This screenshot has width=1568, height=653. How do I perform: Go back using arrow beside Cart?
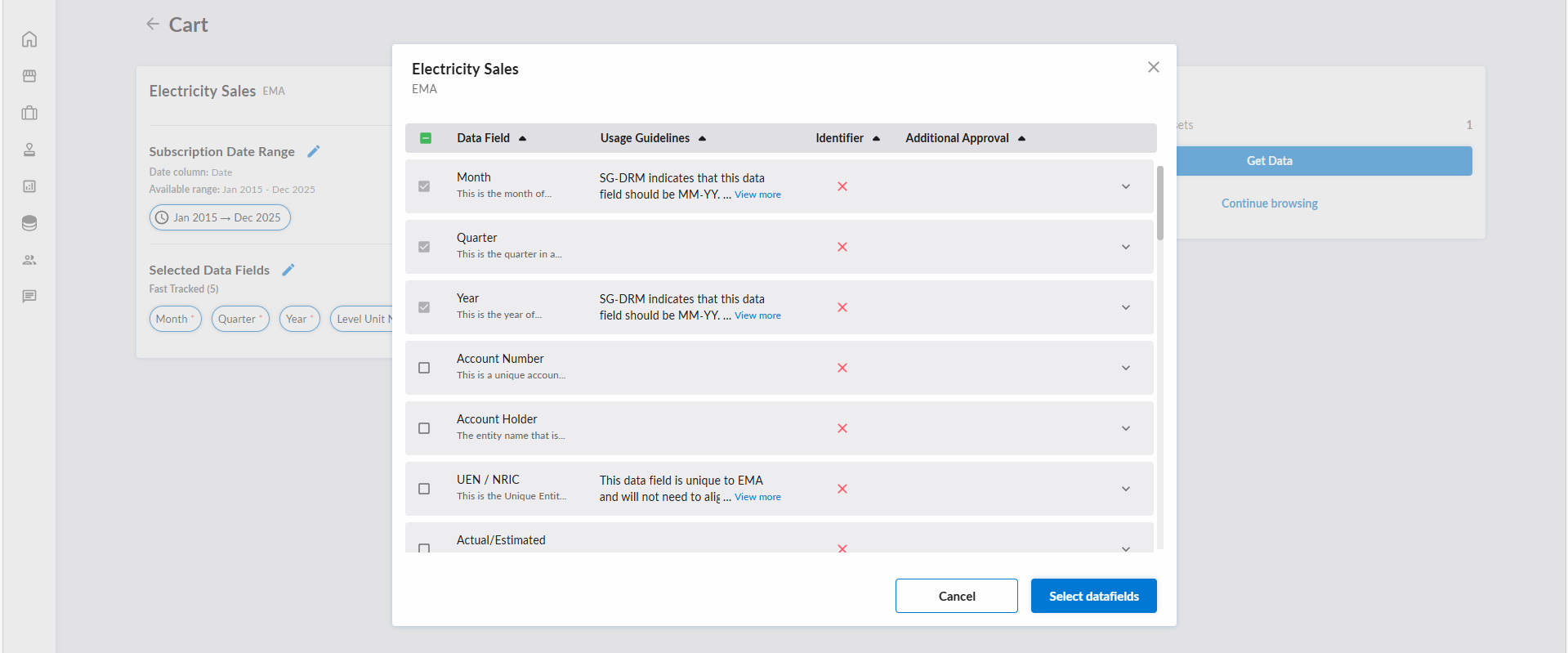[x=153, y=24]
